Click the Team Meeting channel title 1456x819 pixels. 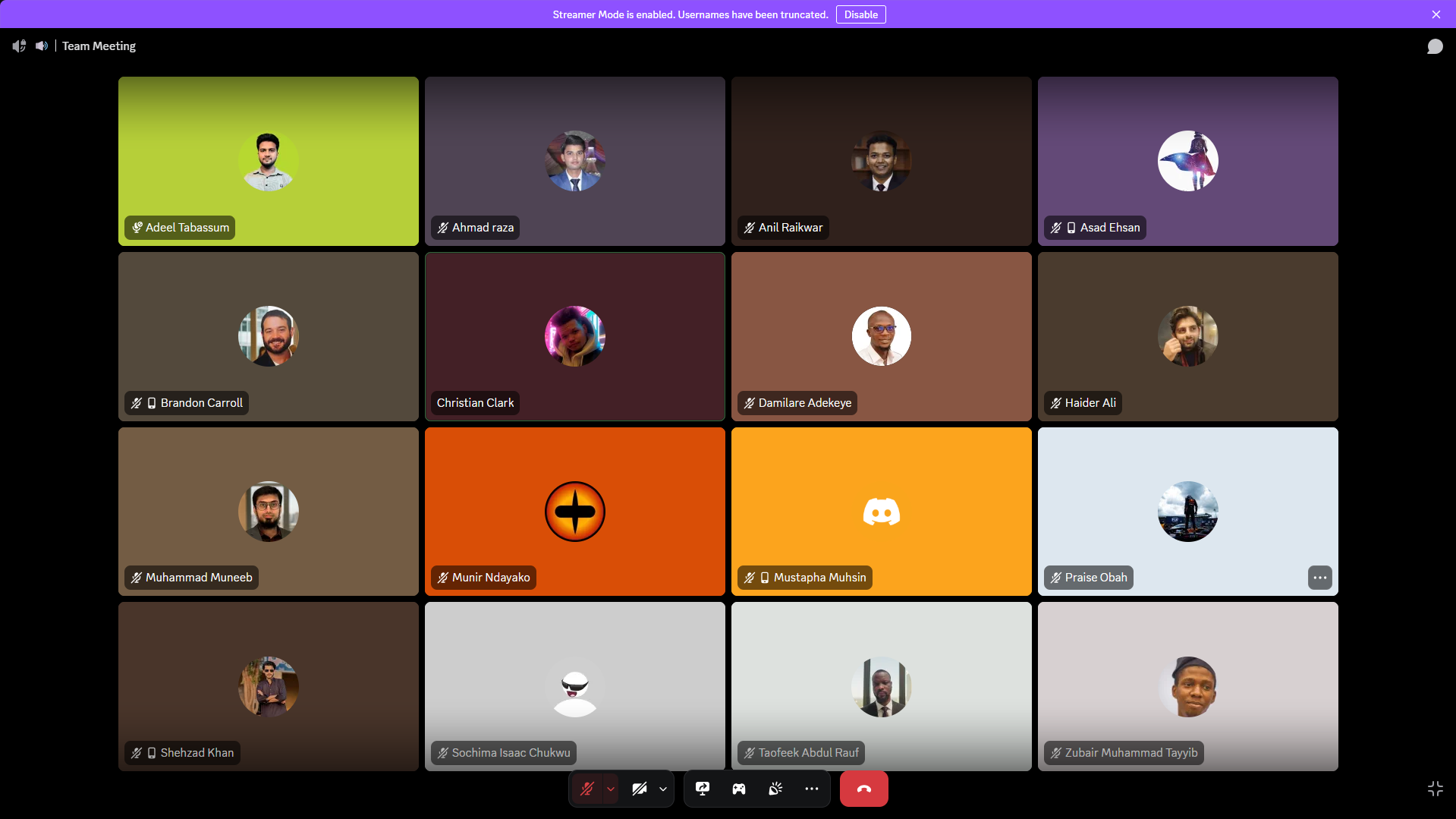pyautogui.click(x=99, y=46)
